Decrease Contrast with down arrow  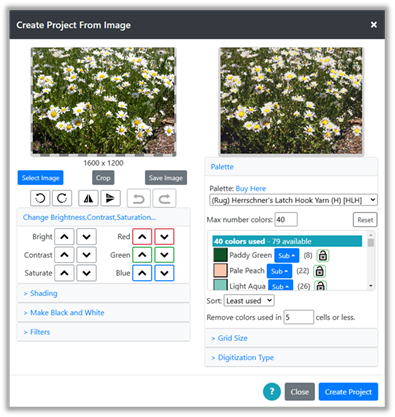pyautogui.click(x=87, y=255)
